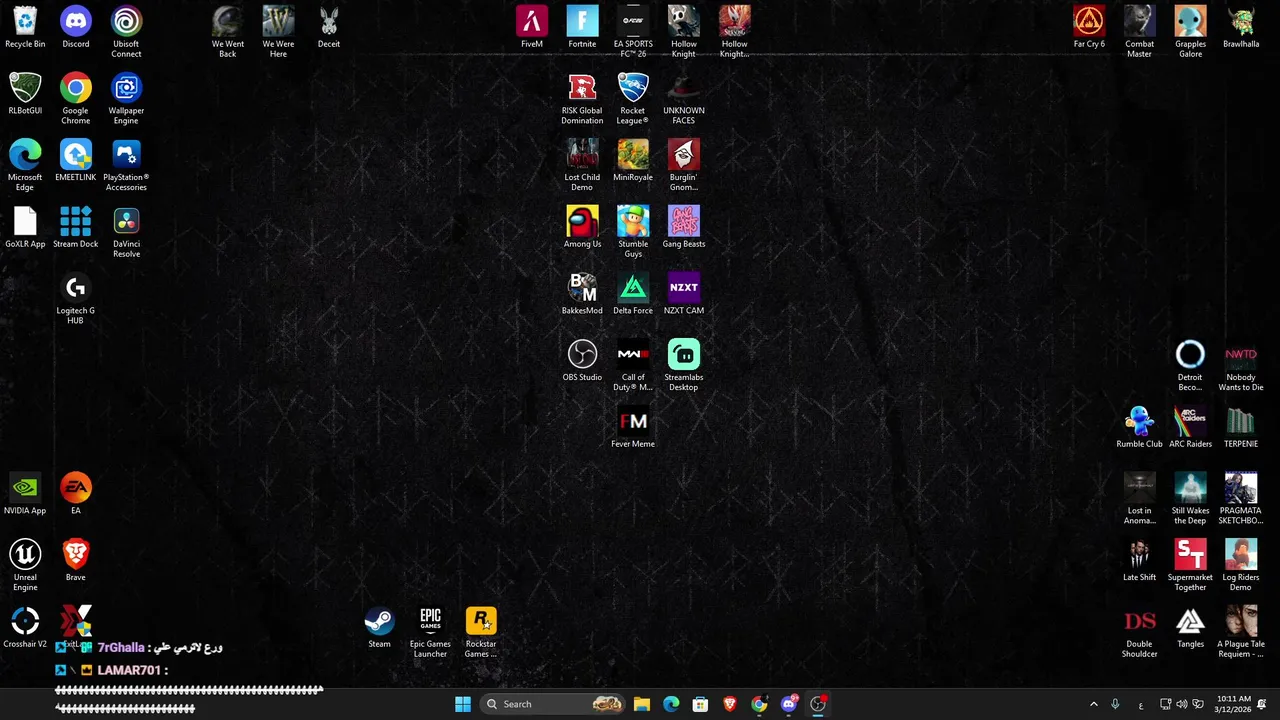The image size is (1280, 720).
Task: Open Burglin' Gnomes desktop icon
Action: (x=684, y=166)
